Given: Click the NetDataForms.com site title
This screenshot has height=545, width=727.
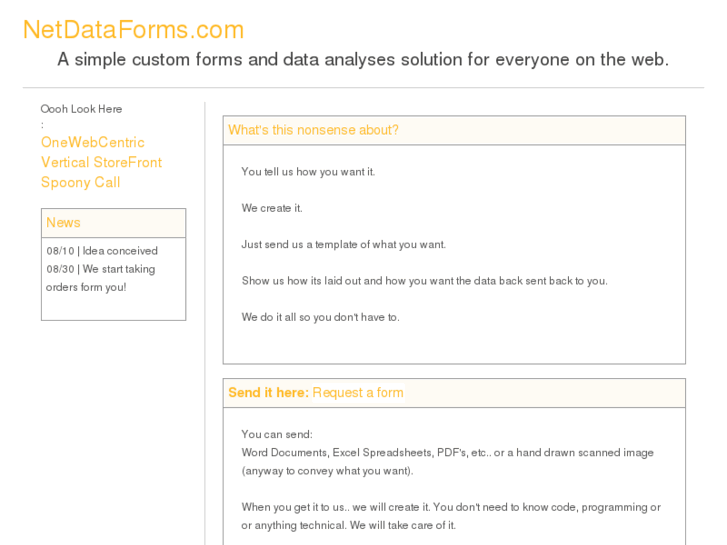Looking at the screenshot, I should 133,29.
